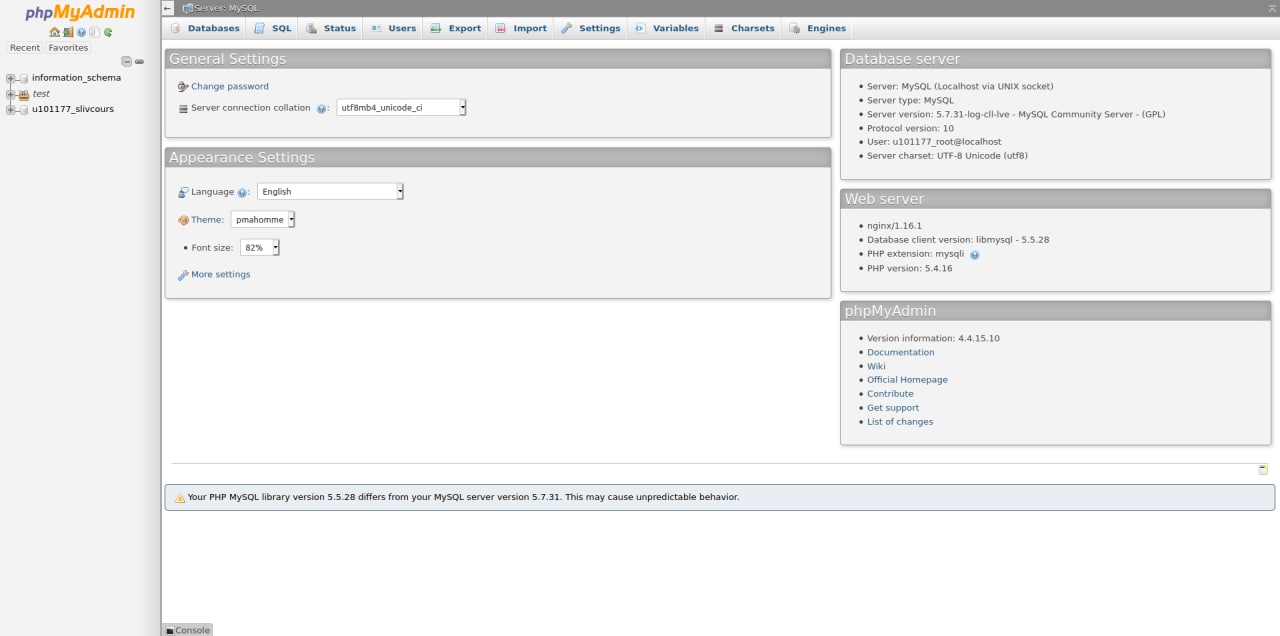The width and height of the screenshot is (1280, 636).
Task: Click the phpMyAdmin logo
Action: point(80,13)
